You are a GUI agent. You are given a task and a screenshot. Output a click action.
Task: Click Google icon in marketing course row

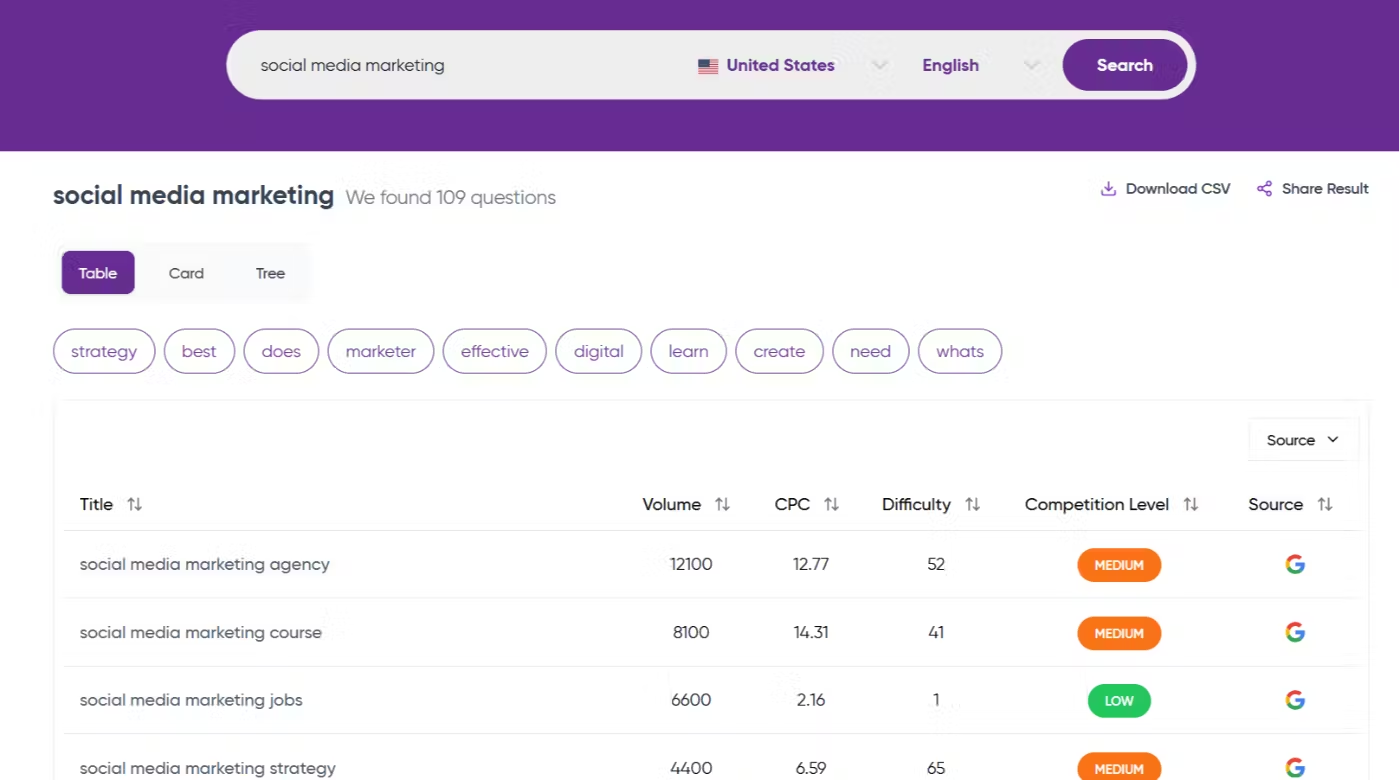click(1295, 632)
